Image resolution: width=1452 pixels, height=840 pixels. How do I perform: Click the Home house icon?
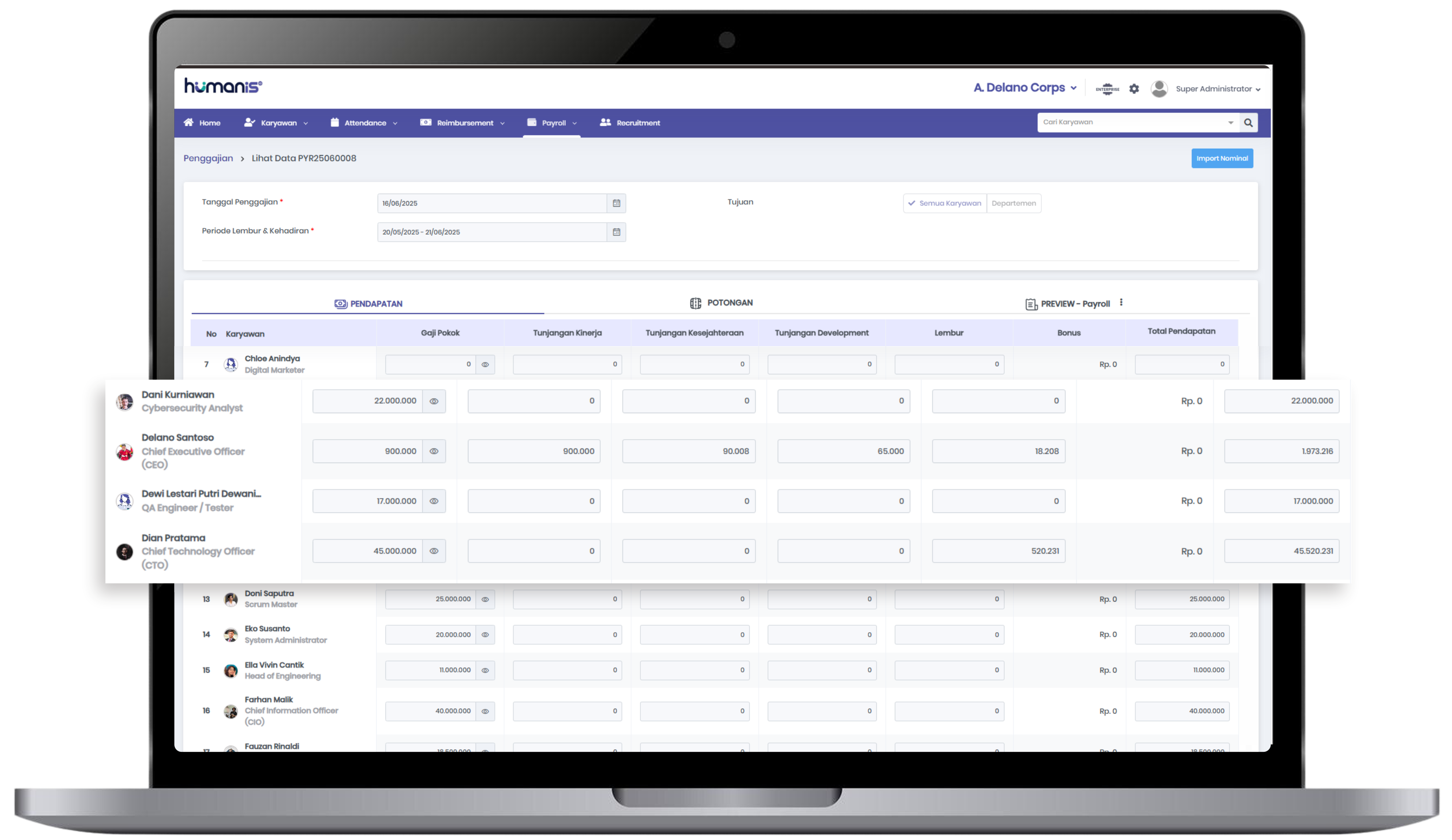tap(188, 122)
